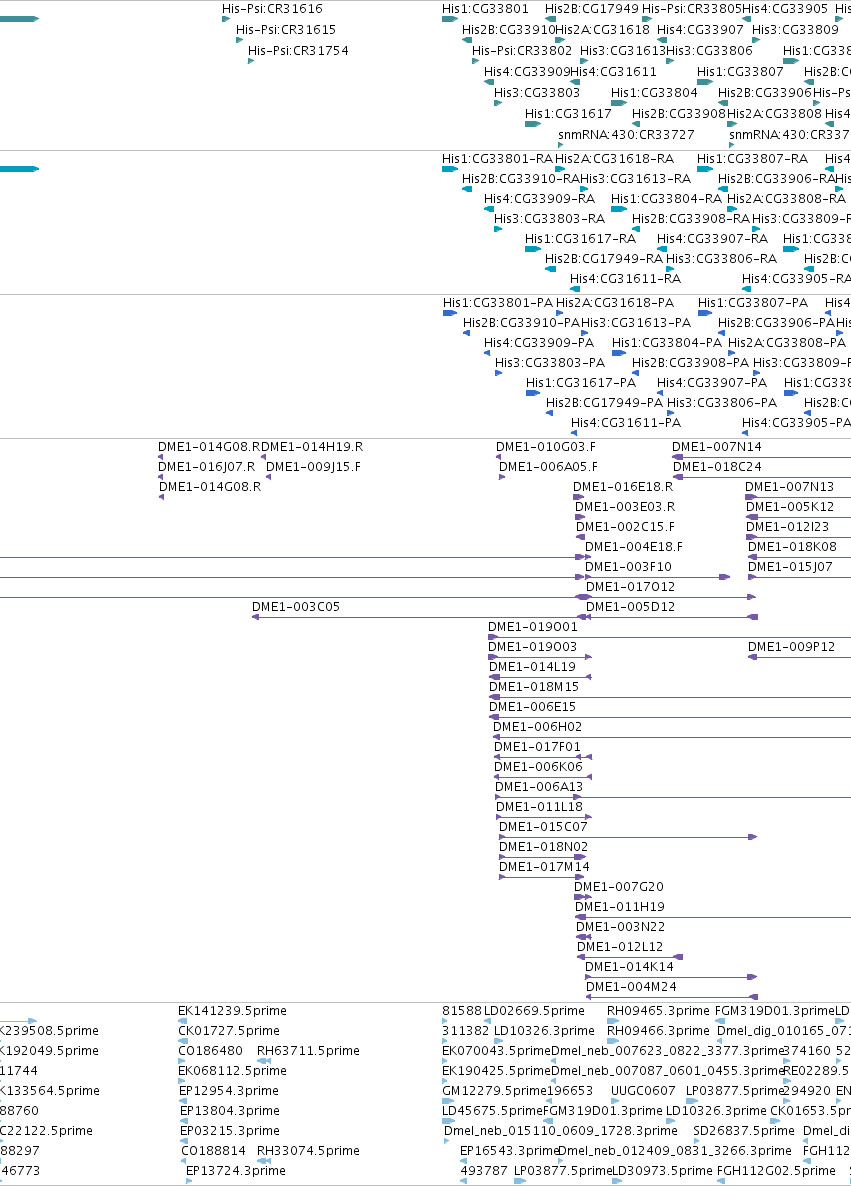This screenshot has height=1186, width=851.
Task: Click transcript label His1:CG33801-RA
Action: (498, 159)
